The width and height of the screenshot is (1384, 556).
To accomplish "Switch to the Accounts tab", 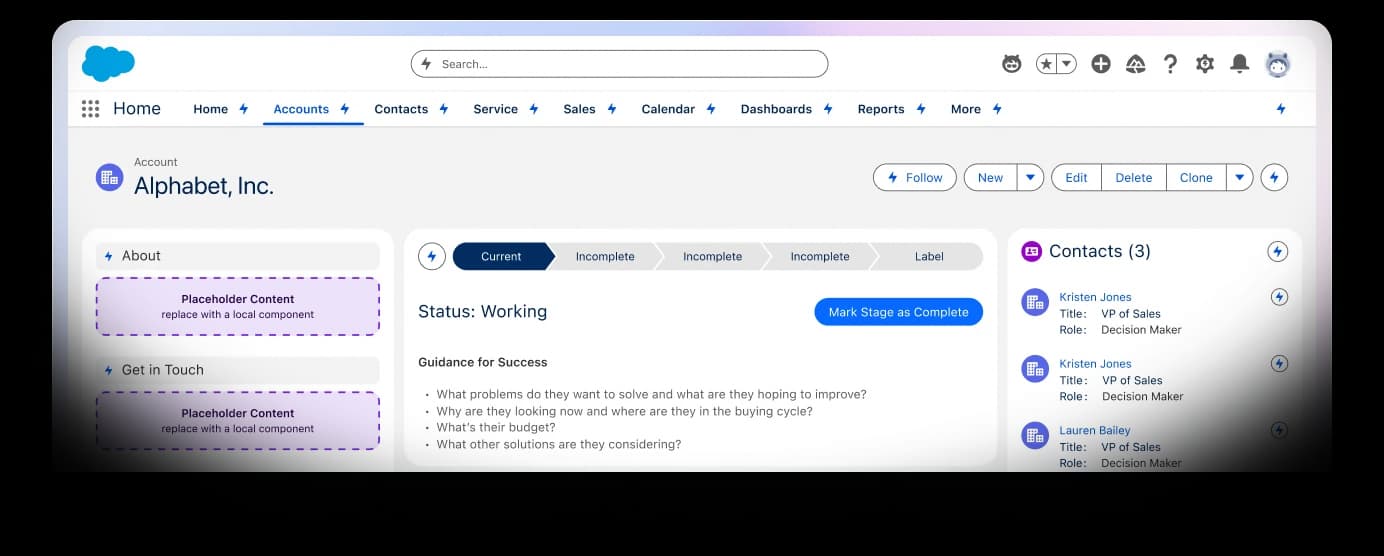I will [x=301, y=109].
